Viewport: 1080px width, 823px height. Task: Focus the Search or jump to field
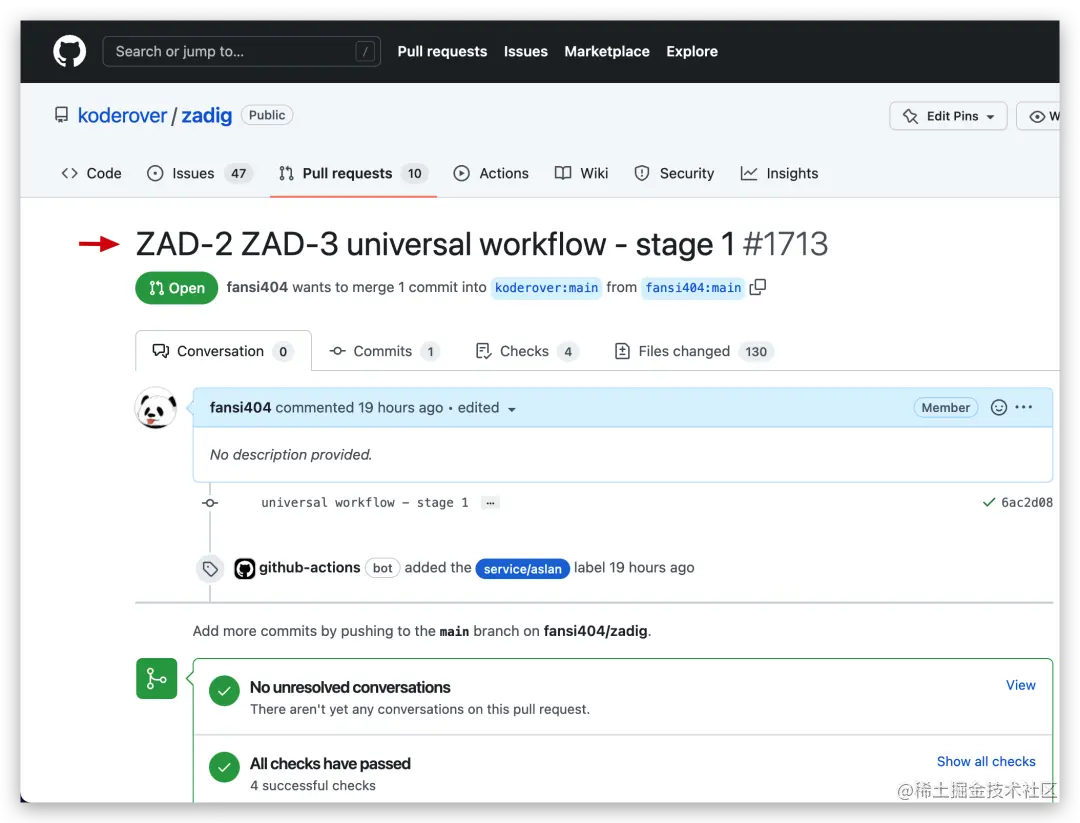(241, 52)
